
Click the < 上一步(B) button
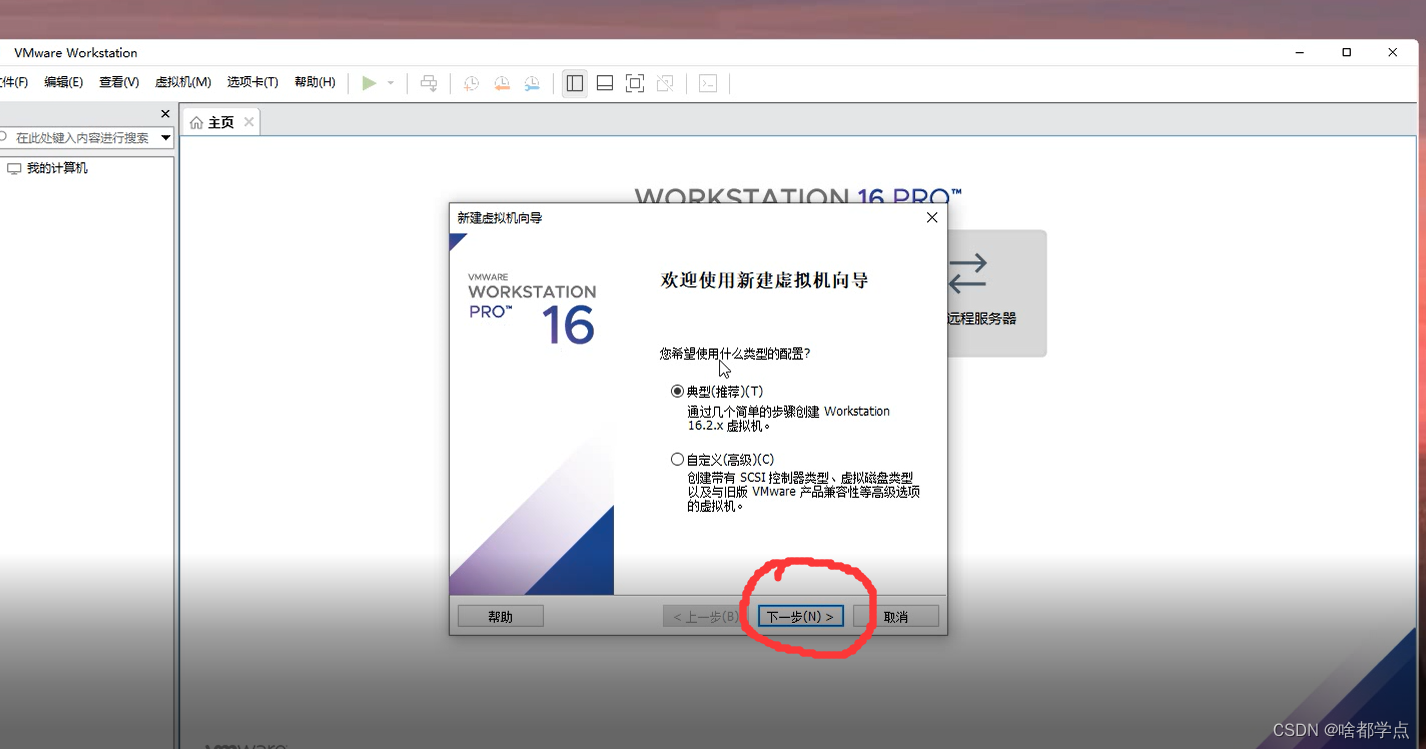(x=705, y=616)
